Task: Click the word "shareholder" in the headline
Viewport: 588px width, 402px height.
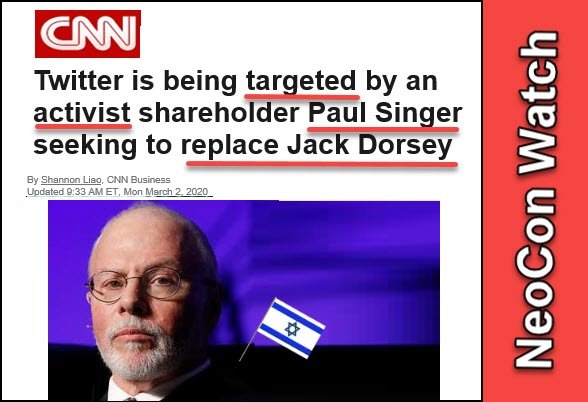Action: (219, 113)
